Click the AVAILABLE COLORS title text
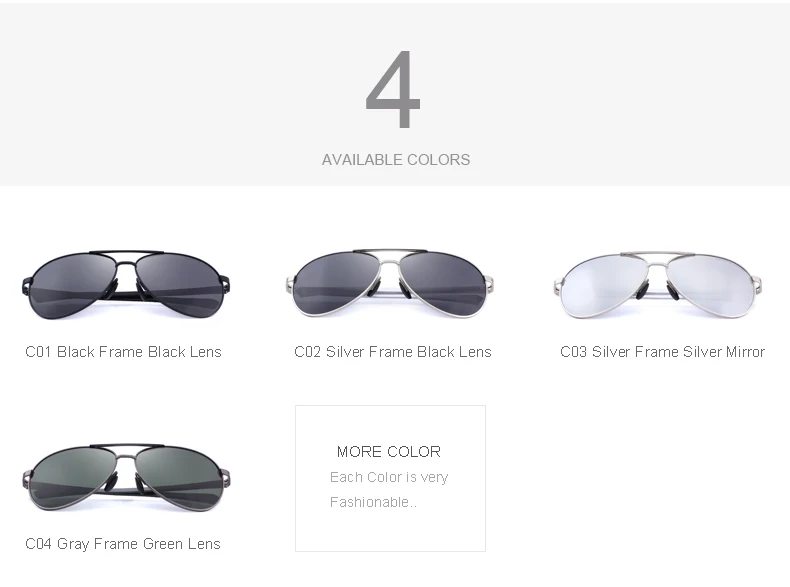 (396, 160)
